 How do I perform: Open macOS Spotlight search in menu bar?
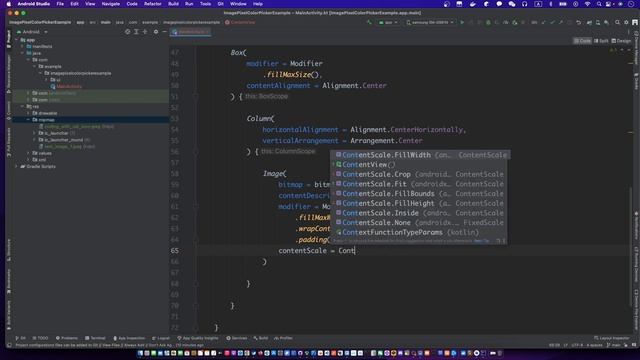599,4
